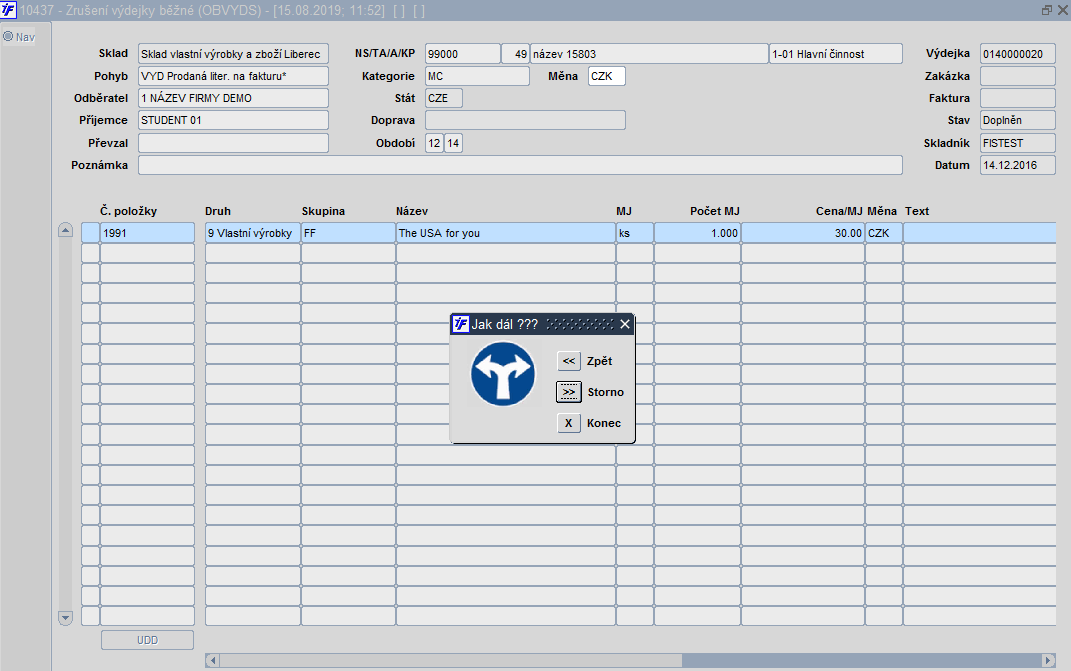Click the empty Faktura field
Viewport: 1071px width, 671px height.
coord(1018,98)
